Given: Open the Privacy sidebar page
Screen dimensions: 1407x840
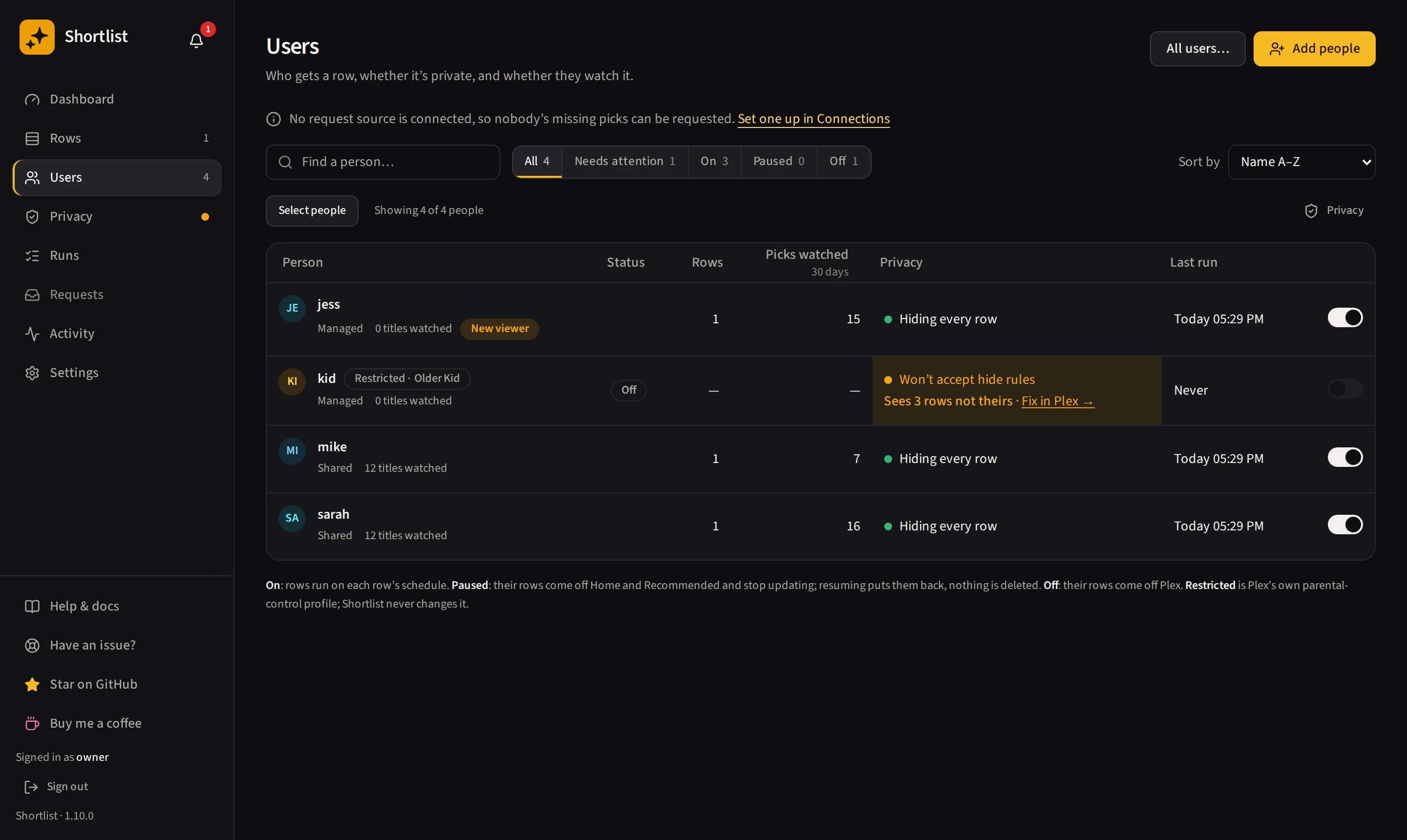Looking at the screenshot, I should click(x=117, y=216).
